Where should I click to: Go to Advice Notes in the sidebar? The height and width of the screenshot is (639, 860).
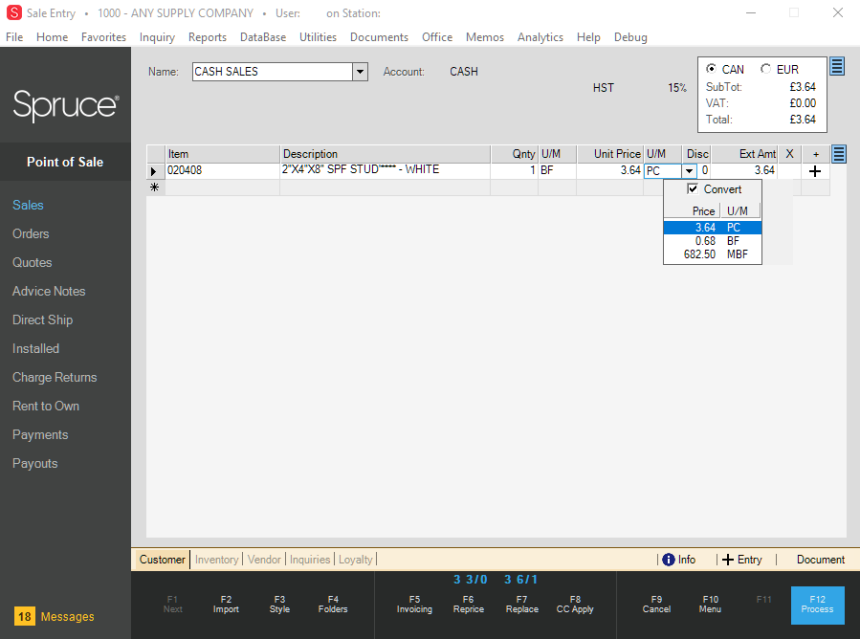point(49,291)
